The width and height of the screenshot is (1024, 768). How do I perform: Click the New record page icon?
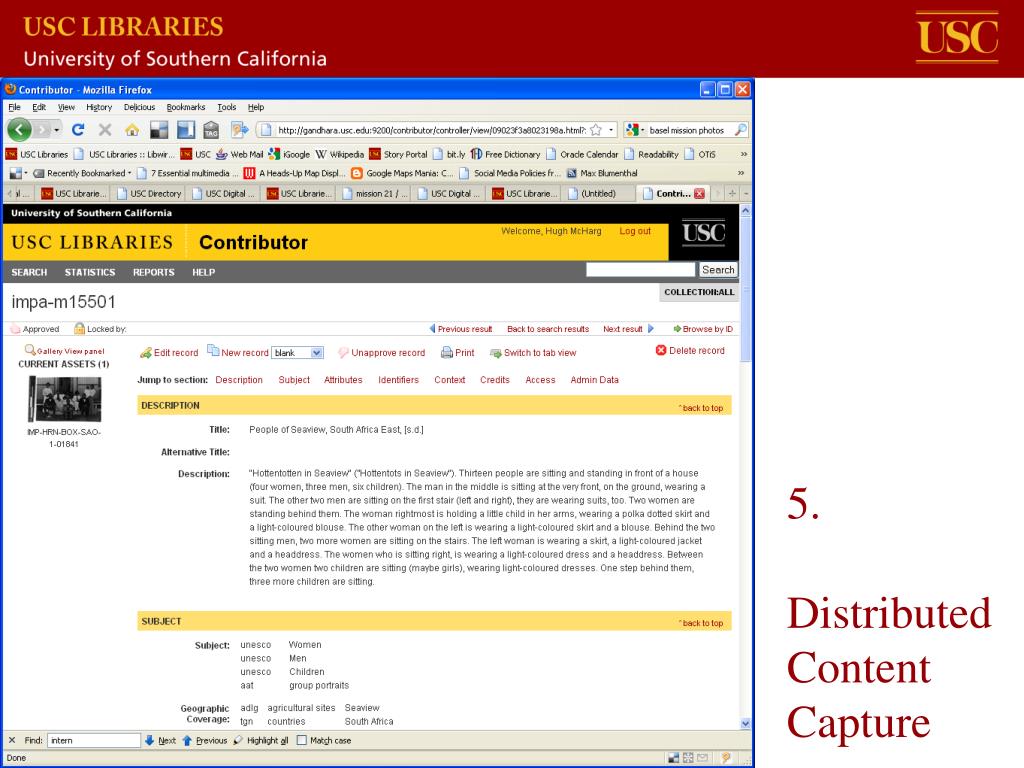[213, 351]
